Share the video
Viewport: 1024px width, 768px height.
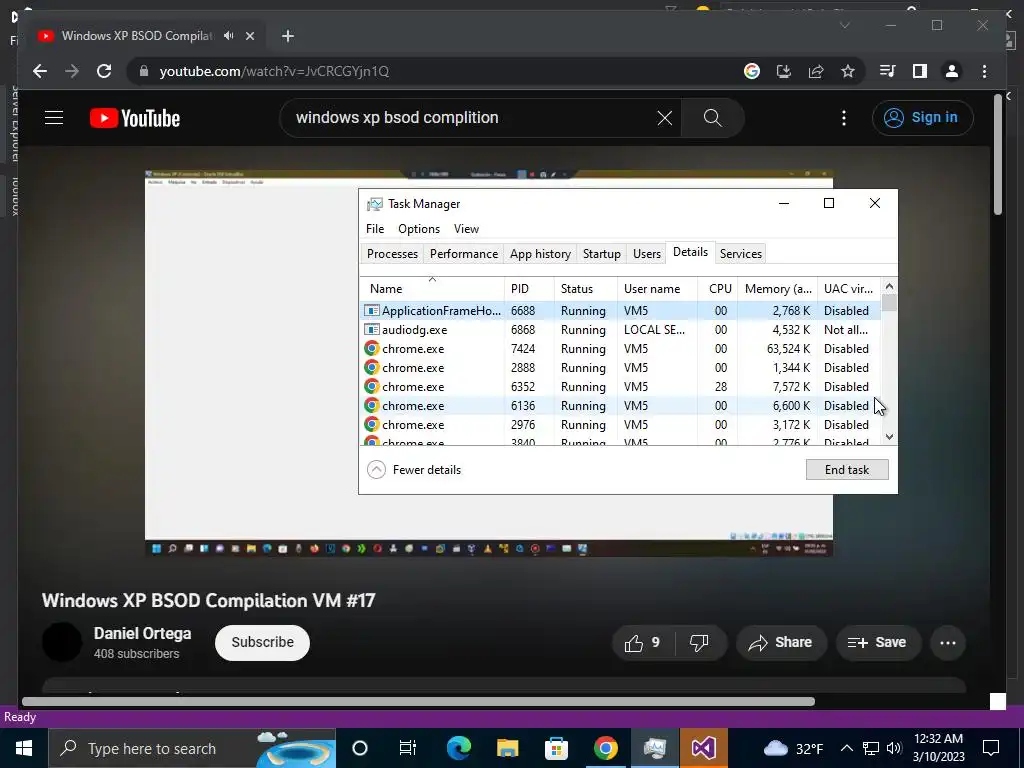click(781, 643)
